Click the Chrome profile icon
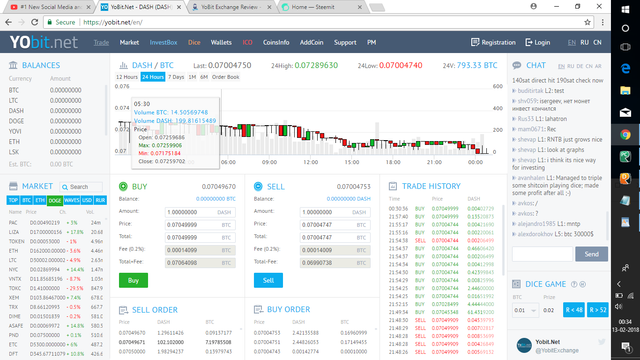 coord(533,7)
